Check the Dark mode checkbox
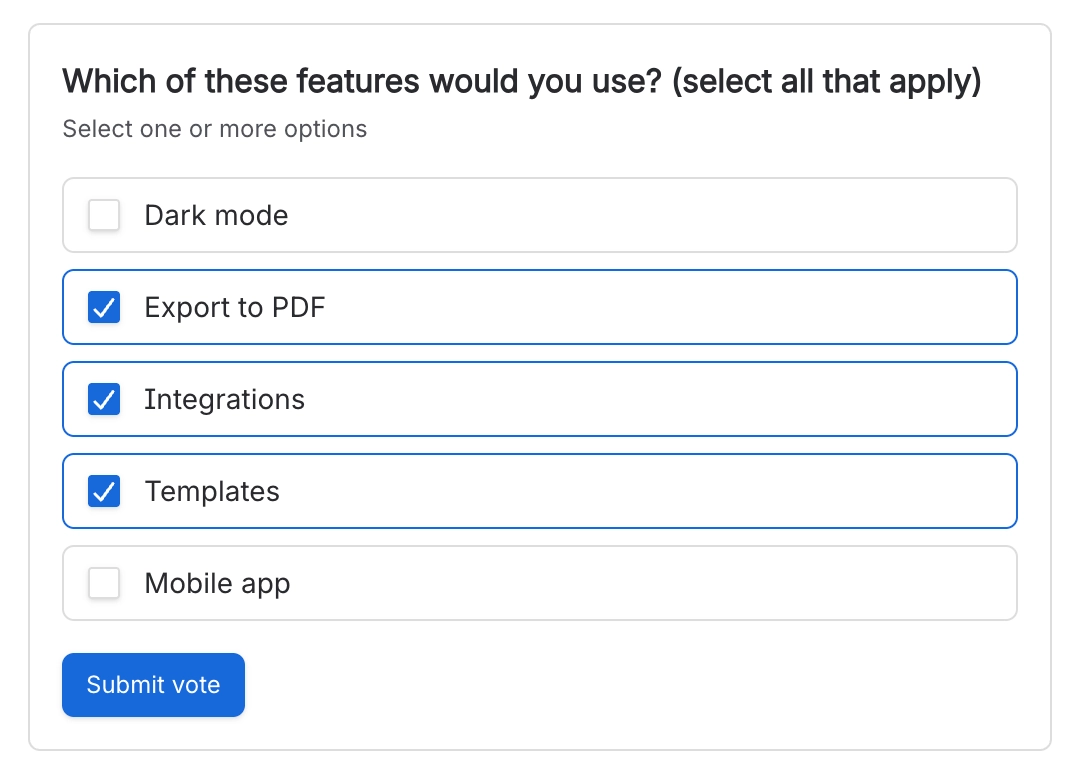1078x770 pixels. pyautogui.click(x=104, y=215)
